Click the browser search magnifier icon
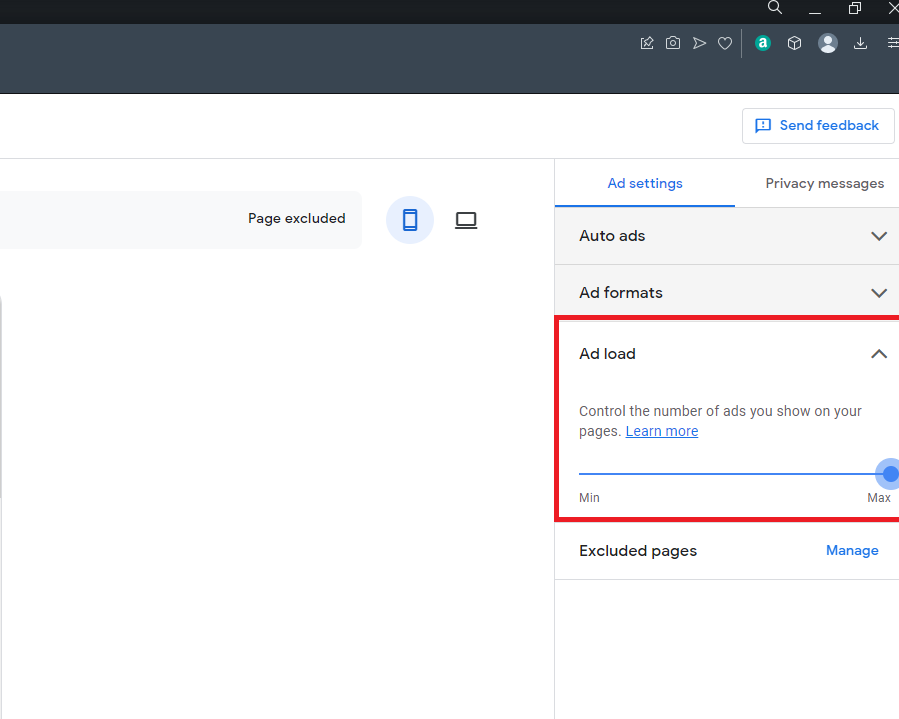 pos(775,7)
